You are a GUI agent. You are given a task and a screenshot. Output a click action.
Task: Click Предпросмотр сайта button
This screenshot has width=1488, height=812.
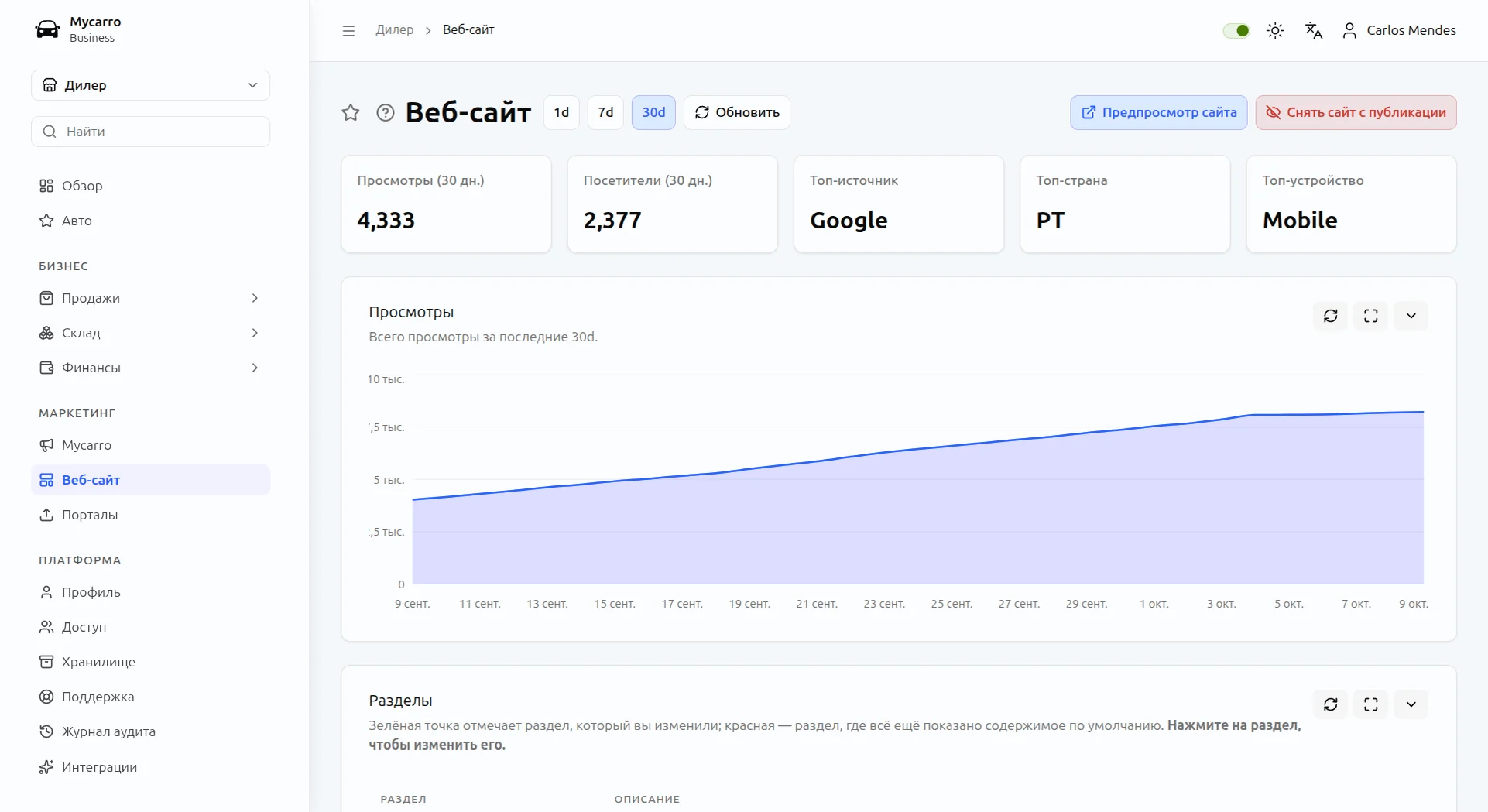point(1159,112)
